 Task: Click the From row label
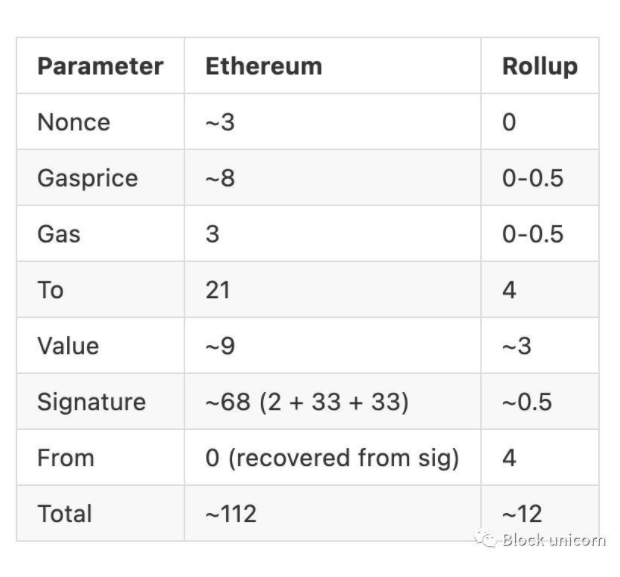66,459
